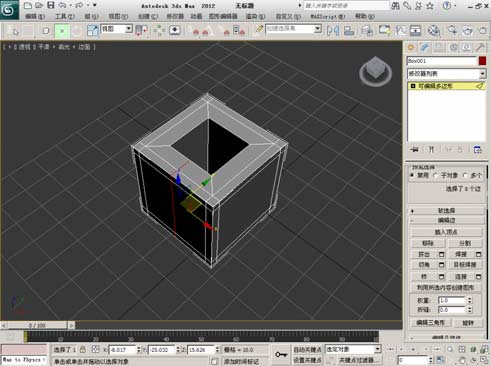Screen dimensions: 491x366
Task: Click the star favorites icon in title bar
Action: coord(430,6)
